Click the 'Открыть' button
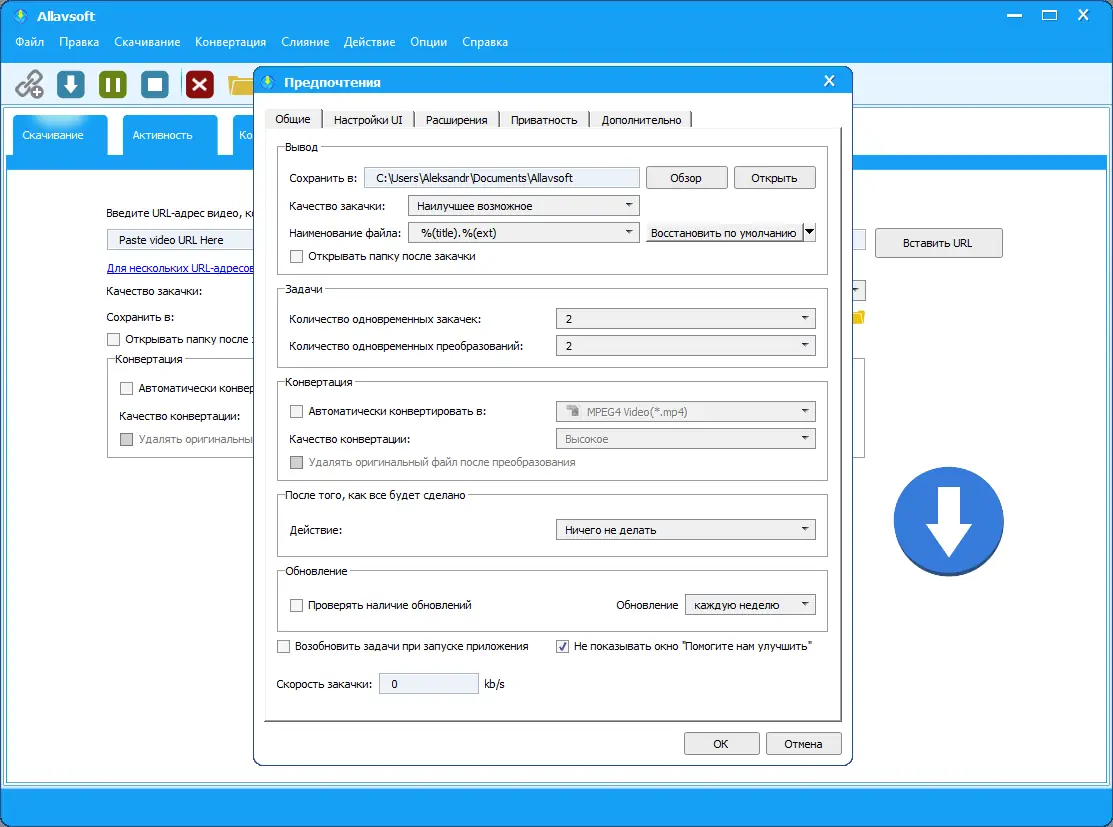 (774, 178)
